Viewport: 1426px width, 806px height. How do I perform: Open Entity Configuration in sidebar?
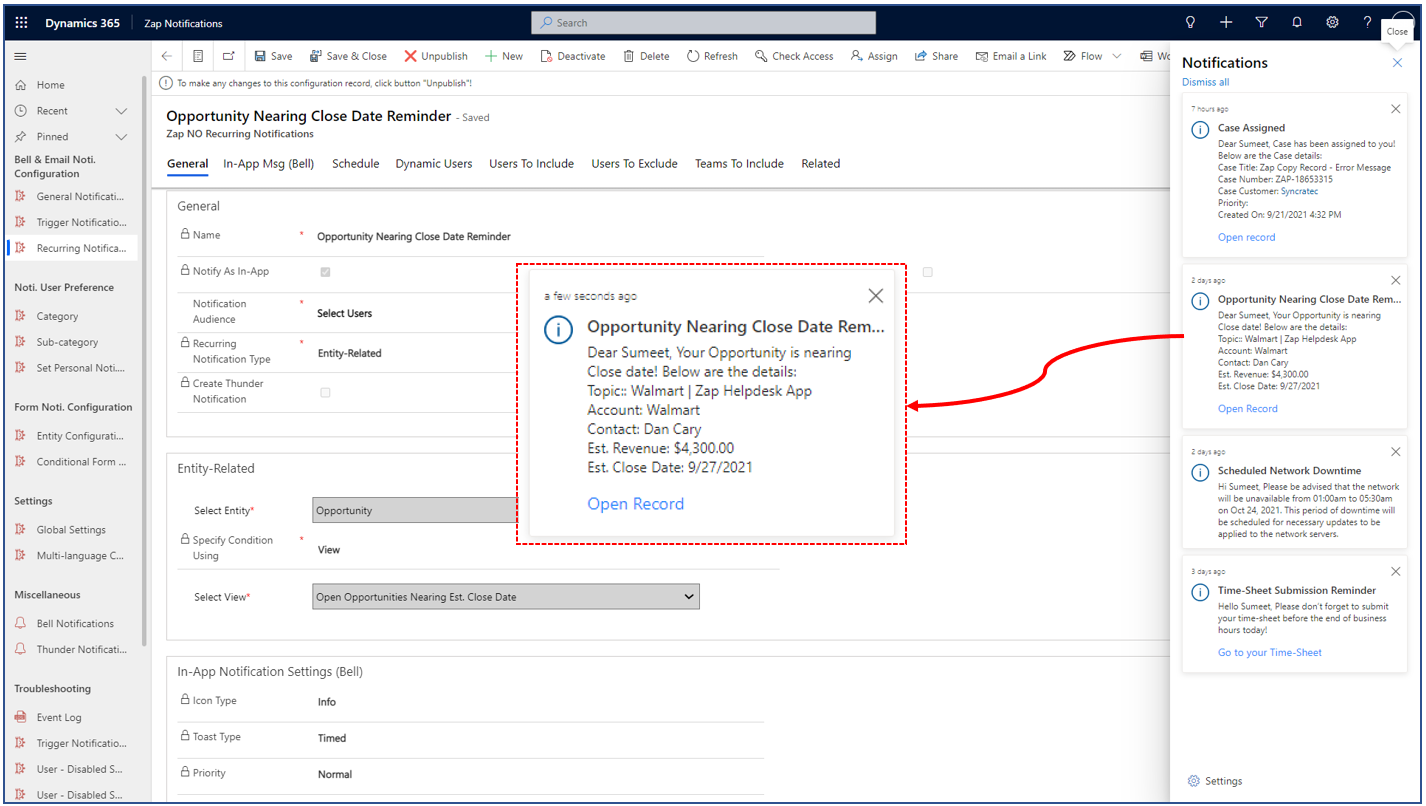pos(70,436)
